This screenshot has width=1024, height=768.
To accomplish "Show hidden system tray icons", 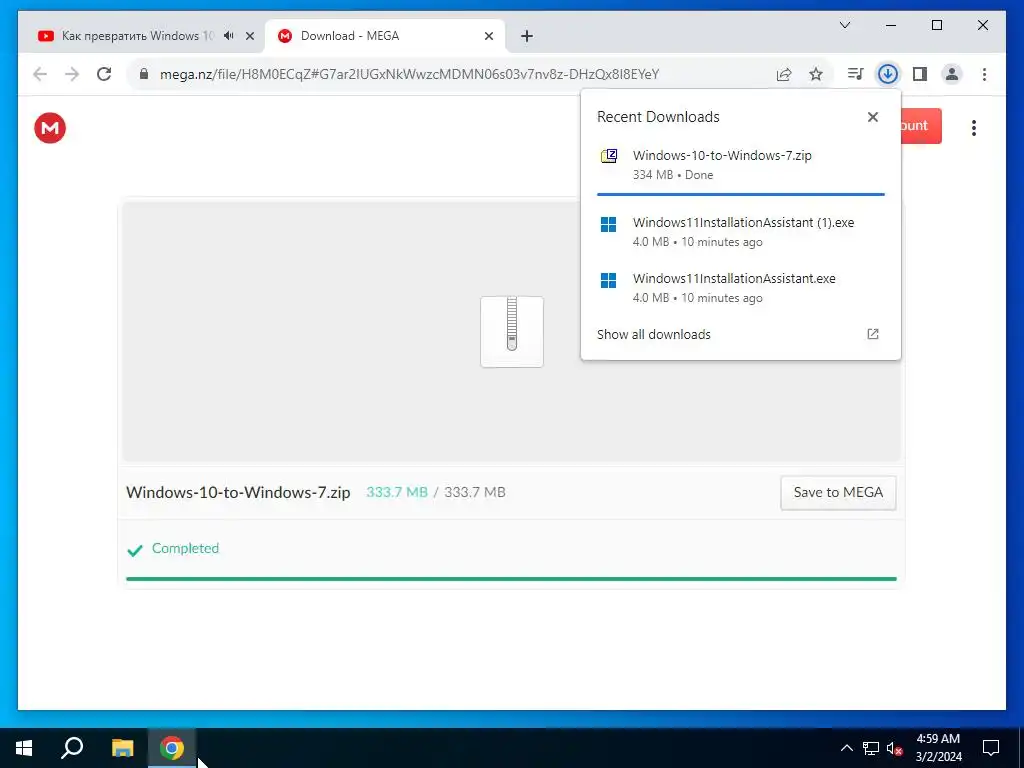I will tap(846, 748).
